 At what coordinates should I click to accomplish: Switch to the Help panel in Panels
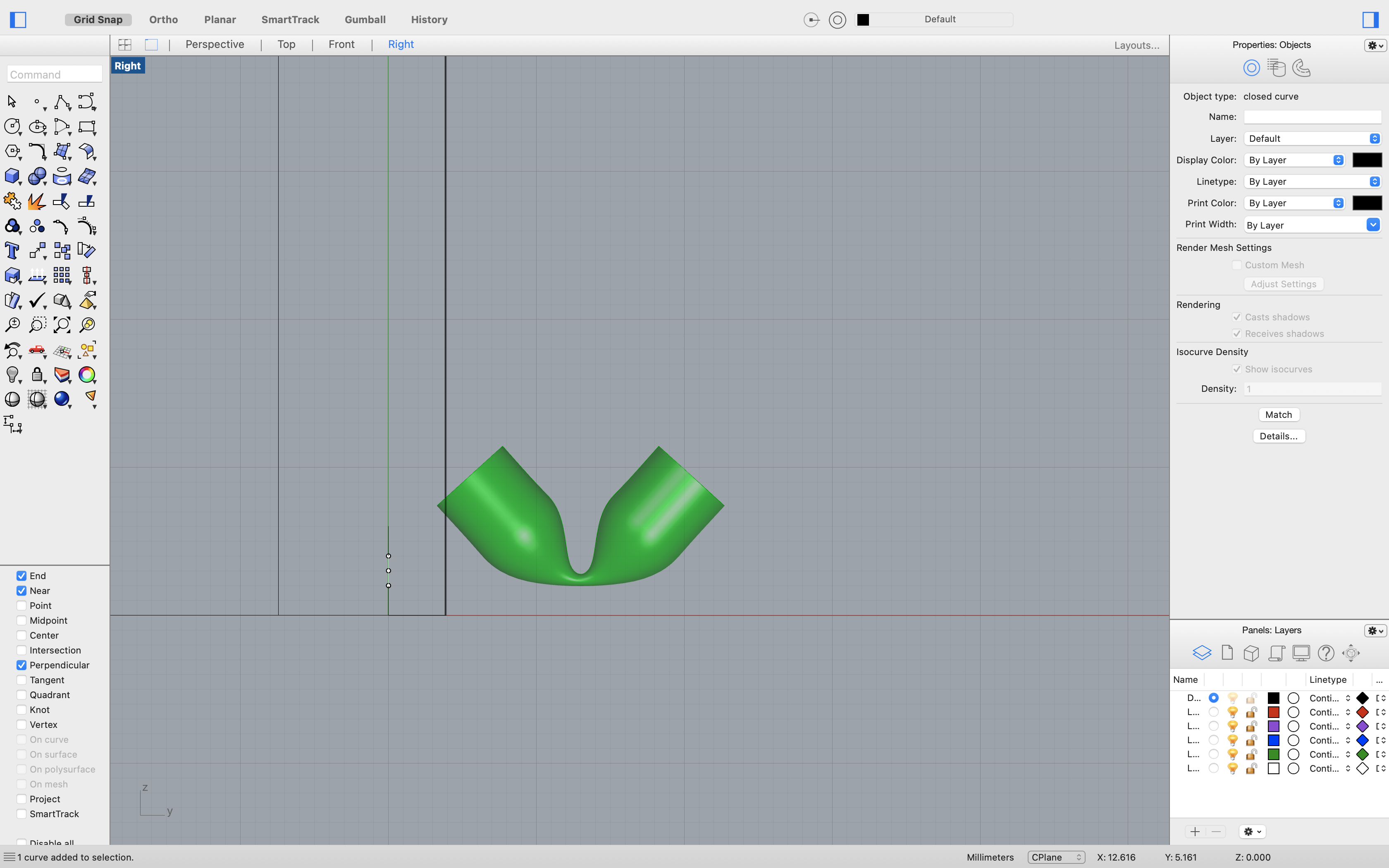tap(1326, 653)
